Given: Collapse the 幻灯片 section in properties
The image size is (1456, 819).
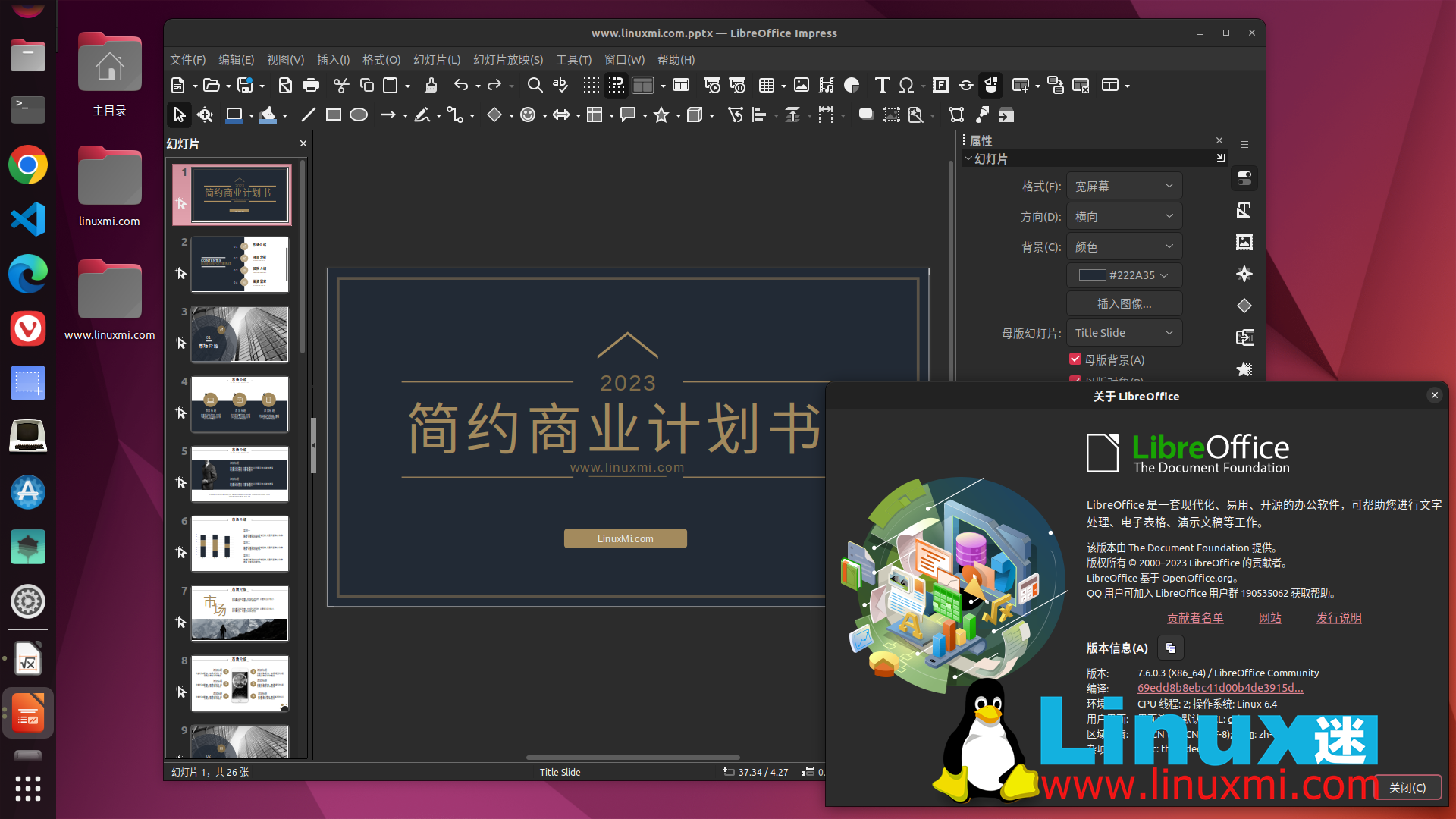Looking at the screenshot, I should (968, 158).
